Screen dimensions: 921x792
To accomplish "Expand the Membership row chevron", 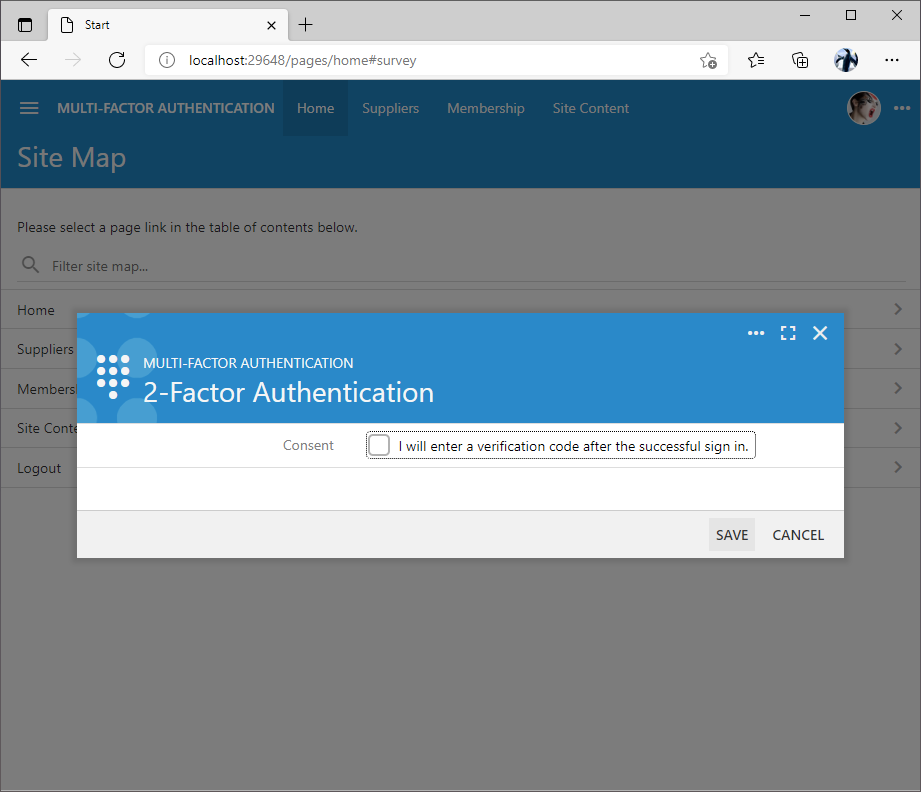I will [898, 388].
